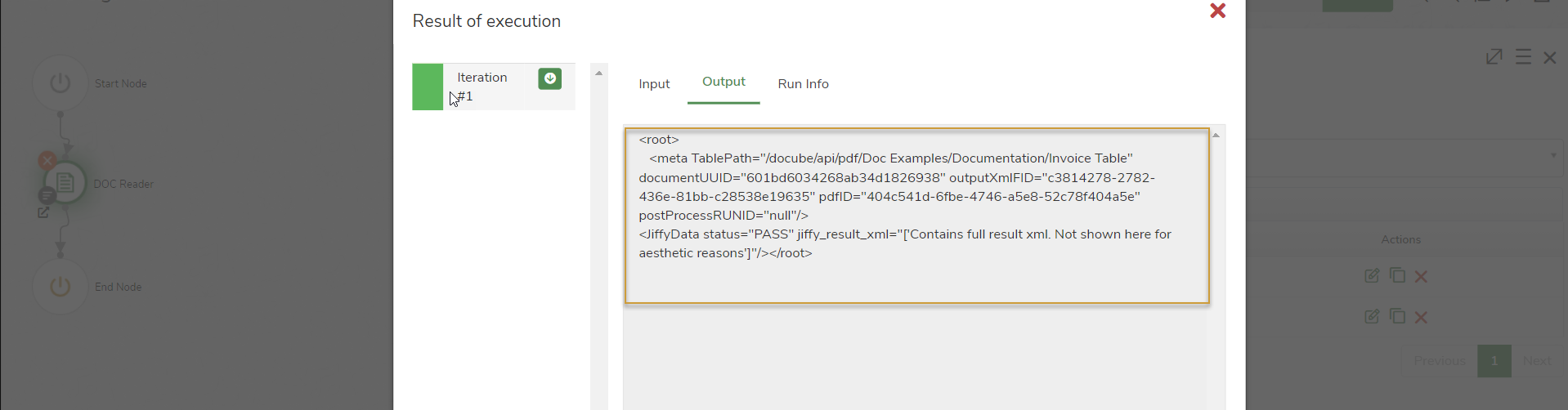The image size is (1568, 410).
Task: Delete DOC Reader node with red X badge
Action: click(x=47, y=161)
